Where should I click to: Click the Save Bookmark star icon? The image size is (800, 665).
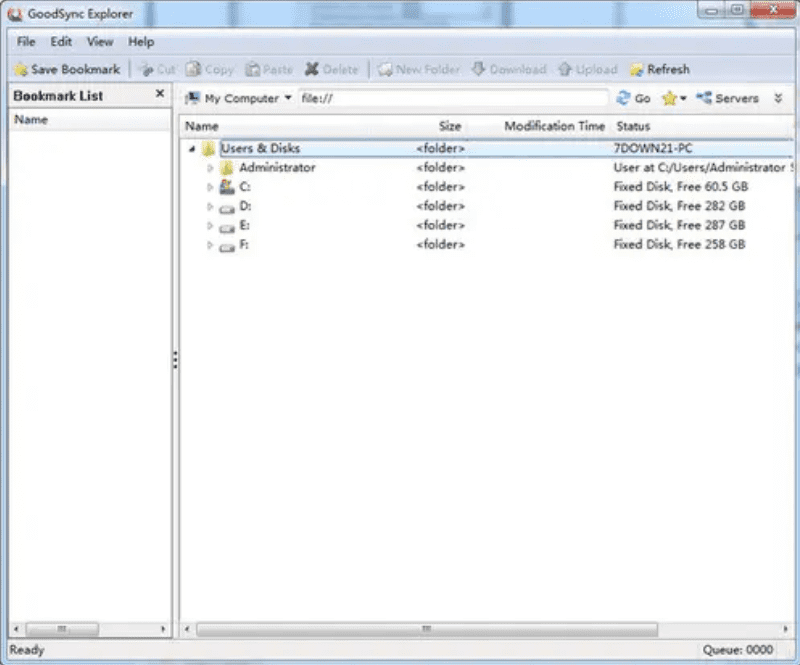[x=21, y=69]
